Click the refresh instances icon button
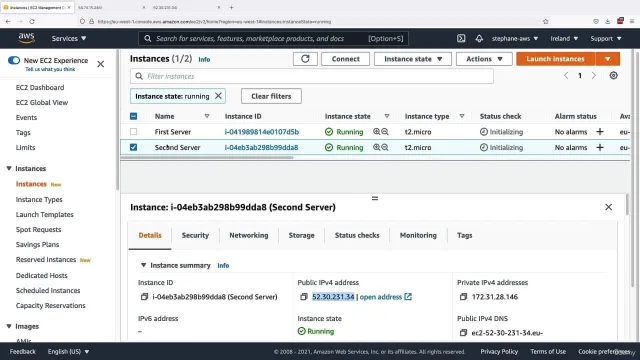 tap(305, 59)
